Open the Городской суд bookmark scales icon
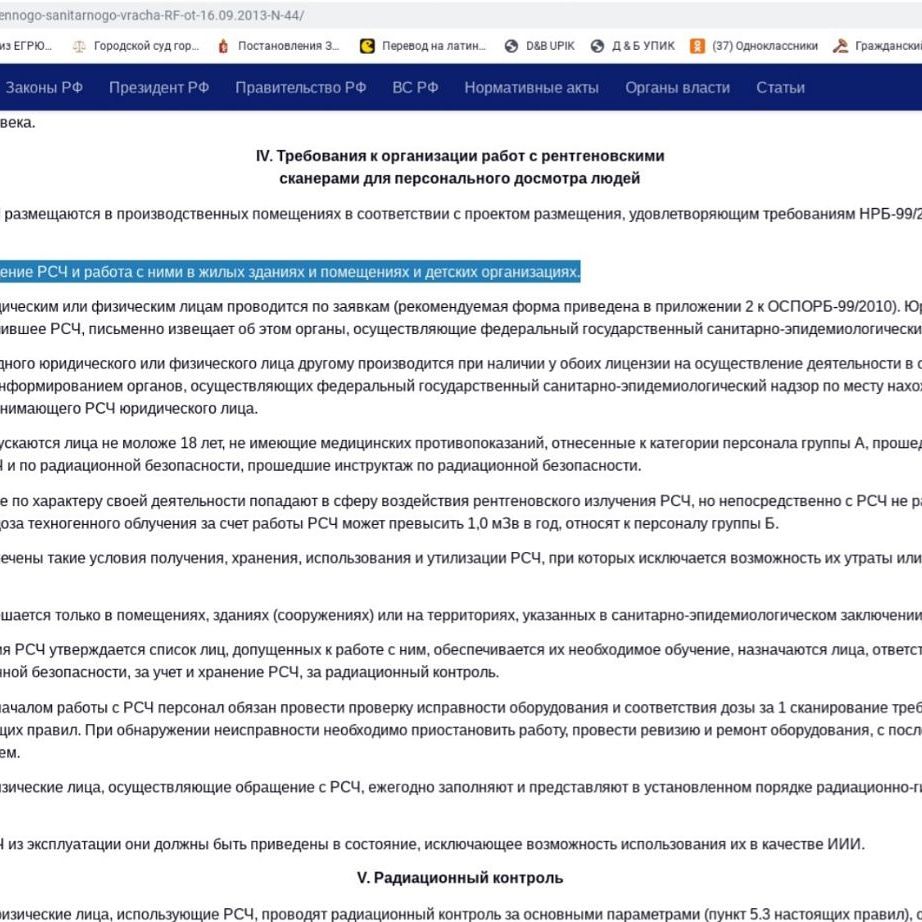922x922 pixels. pos(79,46)
